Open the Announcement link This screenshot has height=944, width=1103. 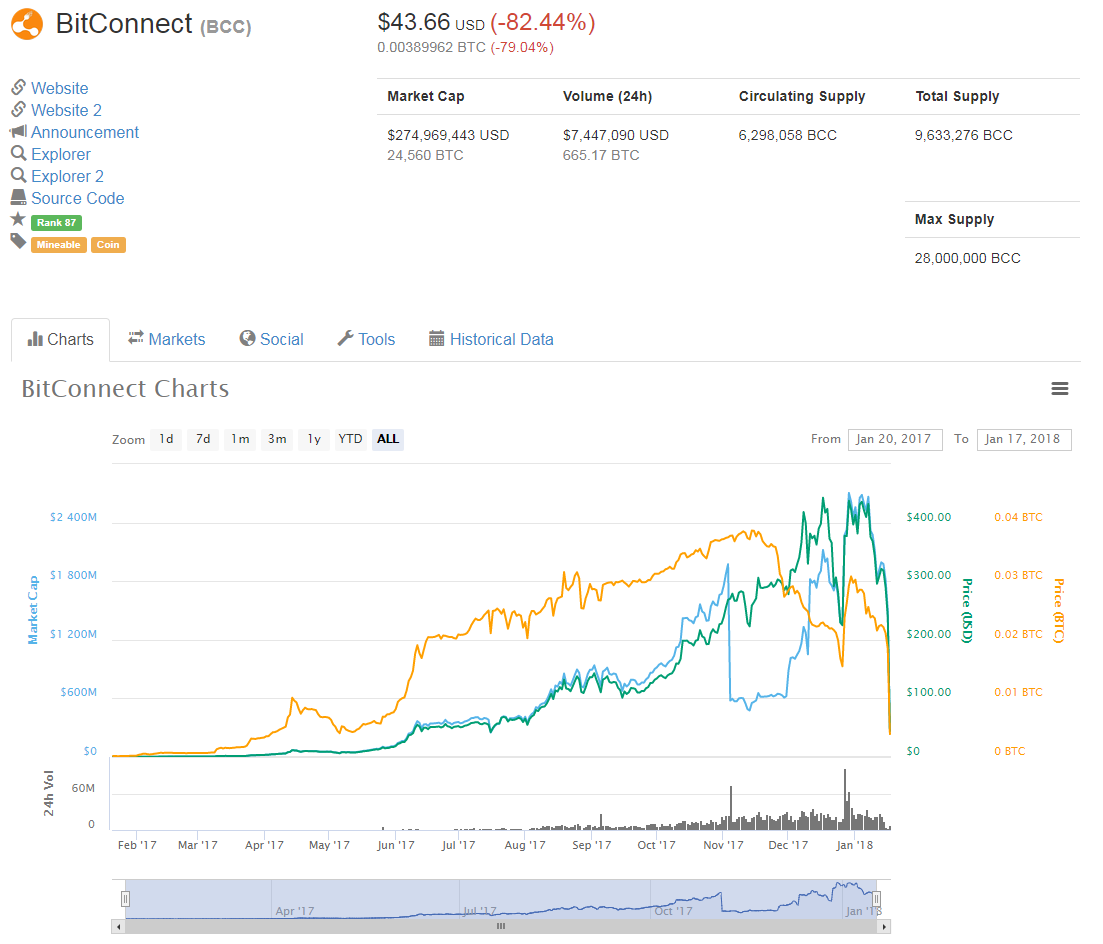tap(85, 132)
